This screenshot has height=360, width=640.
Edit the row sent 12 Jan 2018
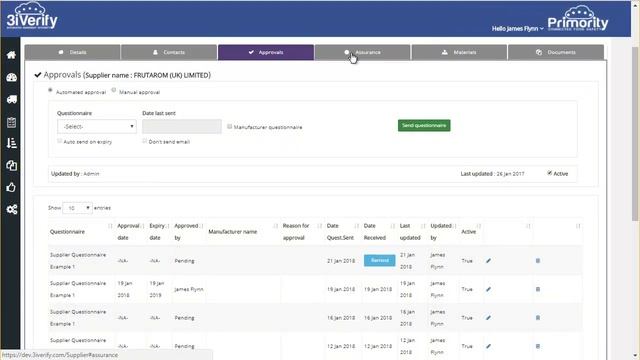488,346
